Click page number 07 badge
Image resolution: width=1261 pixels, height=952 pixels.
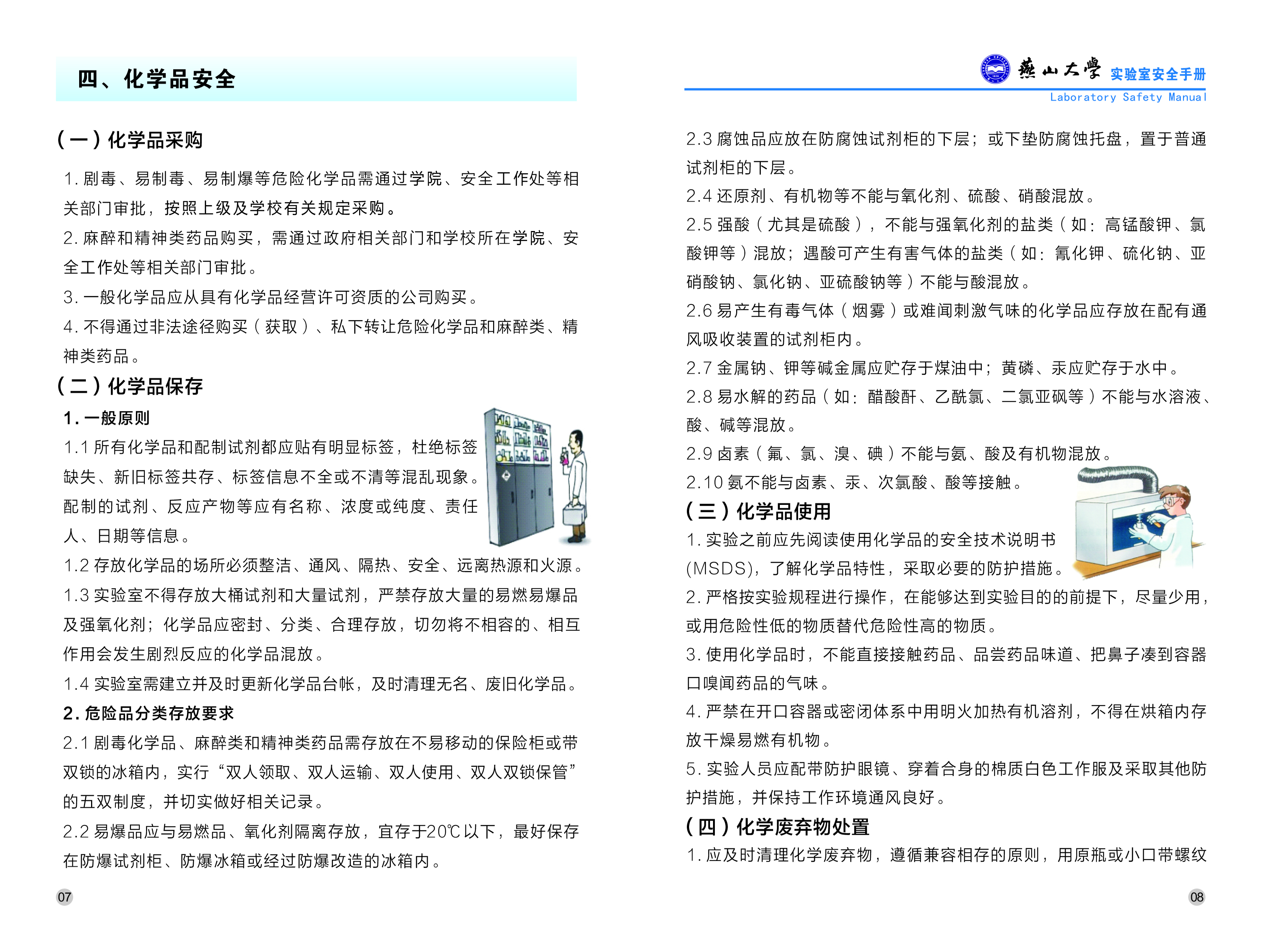click(65, 897)
